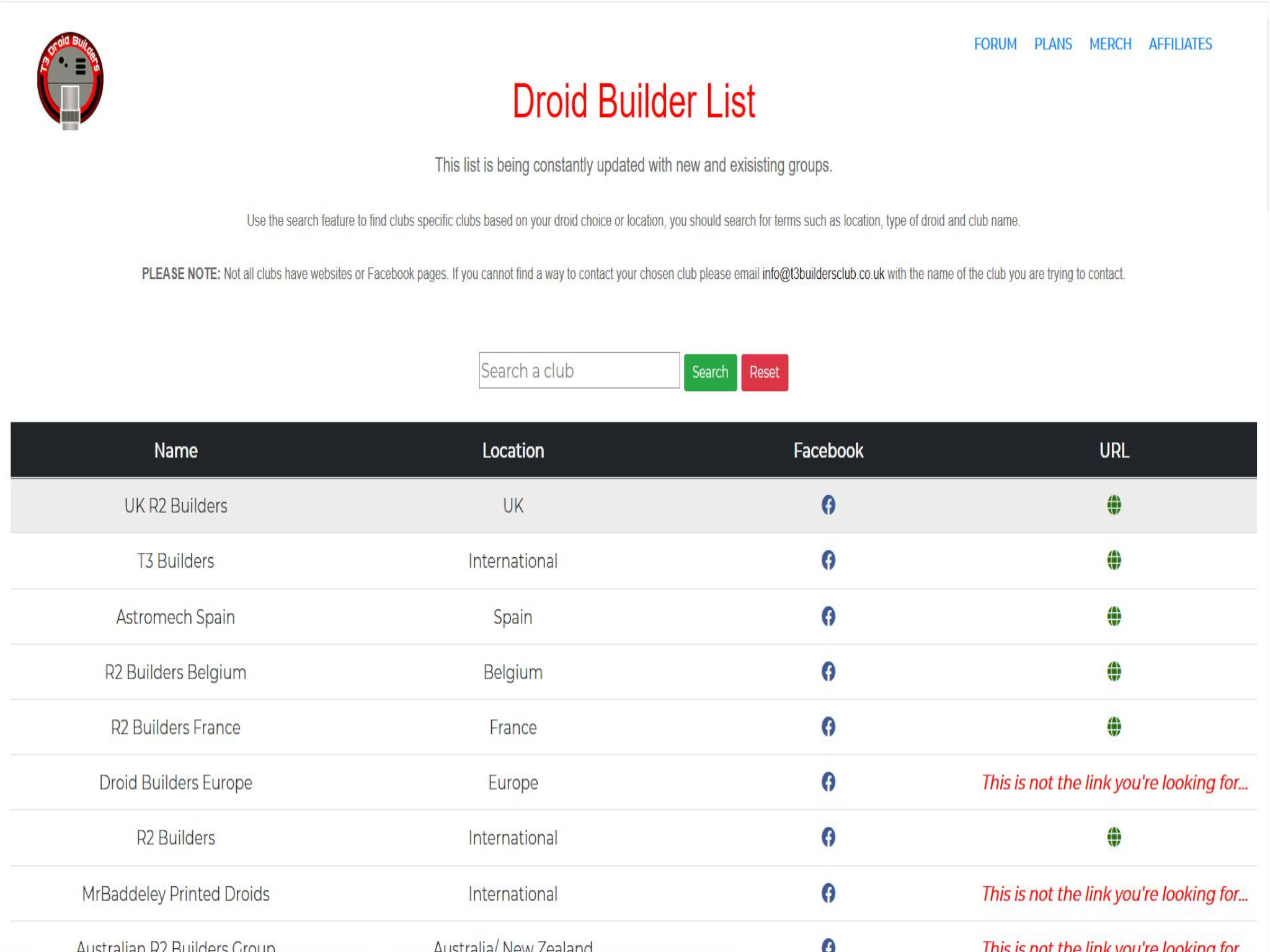Click the Facebook icon for UK R2 Builders

(828, 504)
